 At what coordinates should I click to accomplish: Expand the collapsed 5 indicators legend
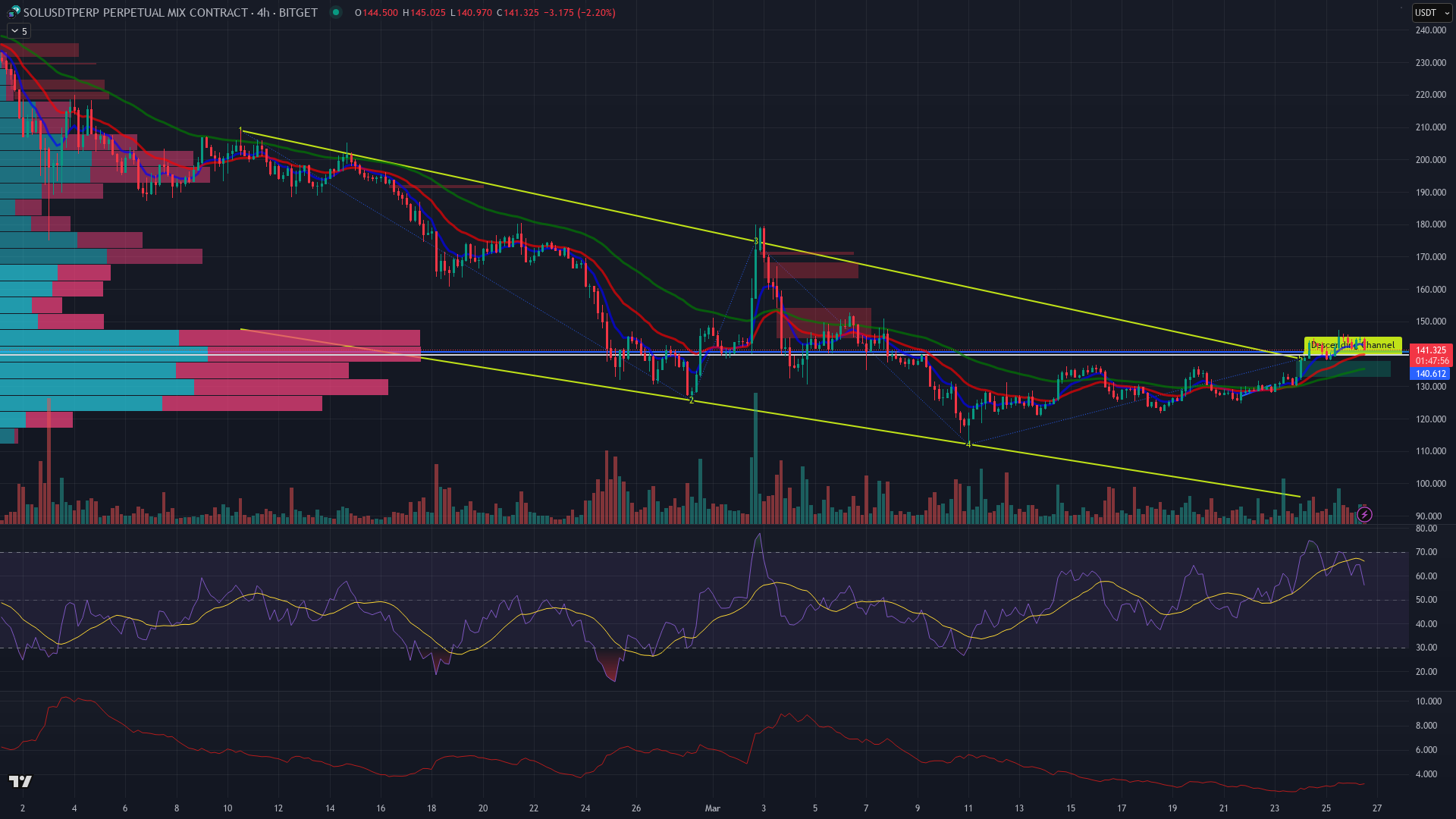[x=18, y=31]
